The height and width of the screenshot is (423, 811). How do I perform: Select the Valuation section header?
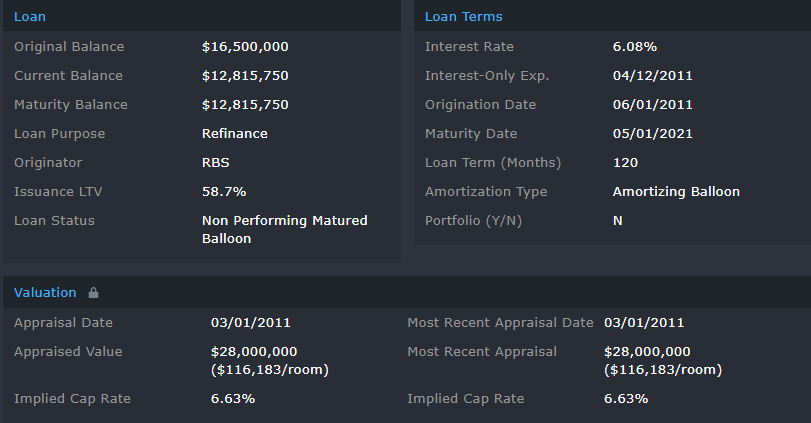pyautogui.click(x=45, y=293)
